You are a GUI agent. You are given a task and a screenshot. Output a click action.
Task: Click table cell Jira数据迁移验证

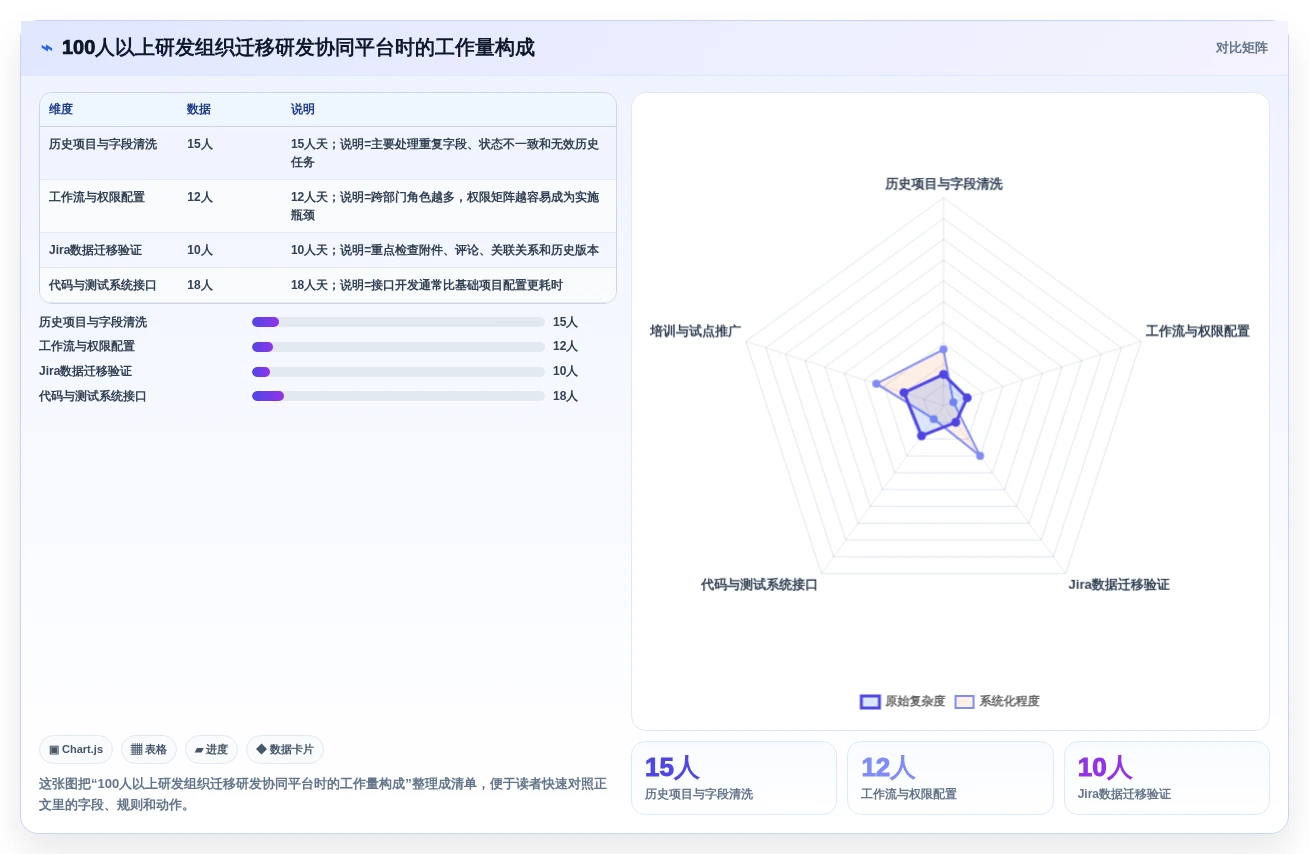(95, 250)
